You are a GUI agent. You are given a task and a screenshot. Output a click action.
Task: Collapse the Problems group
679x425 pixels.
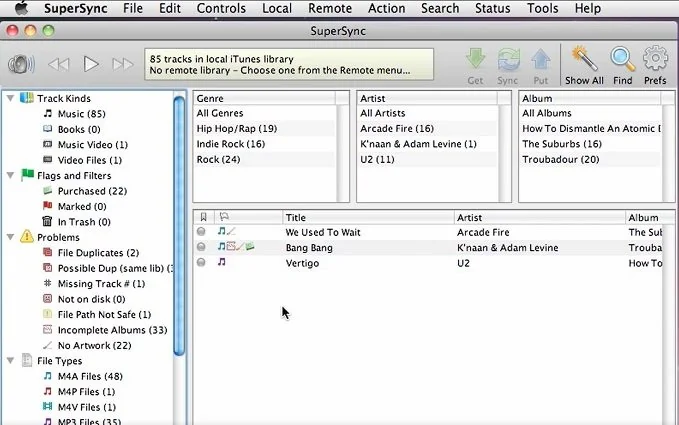pyautogui.click(x=10, y=237)
